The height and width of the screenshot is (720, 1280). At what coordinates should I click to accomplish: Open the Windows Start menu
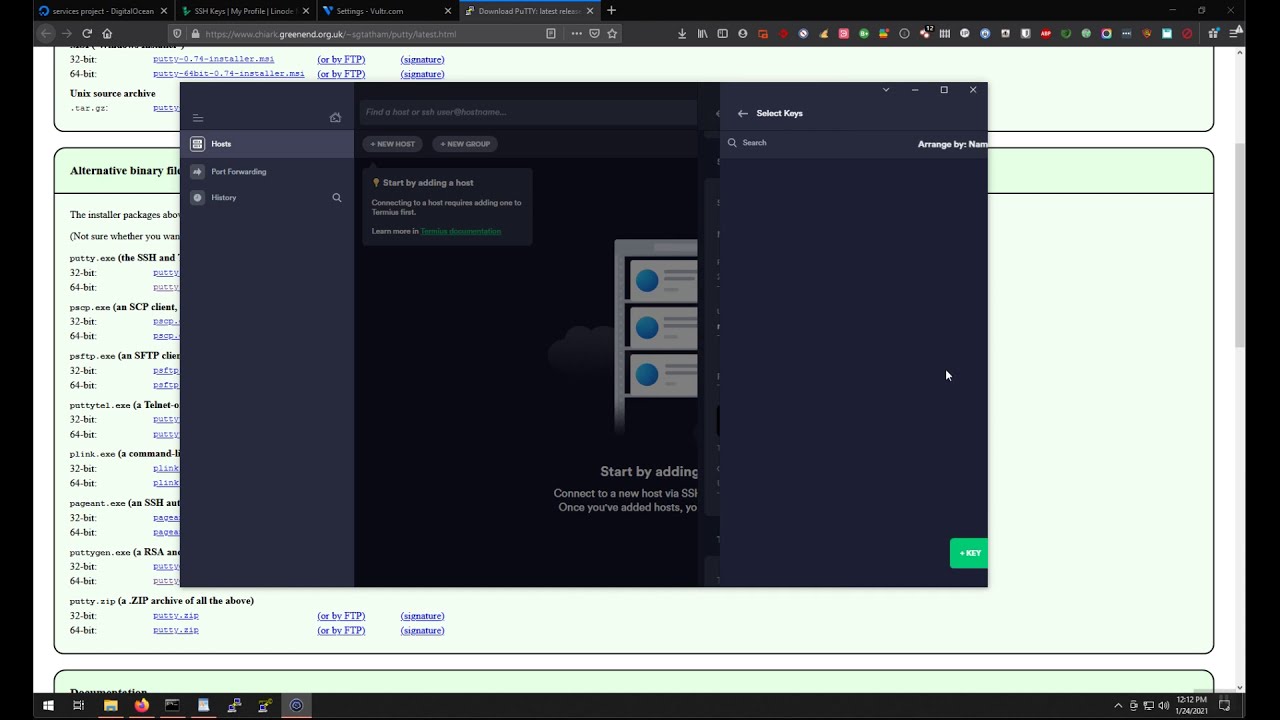click(47, 705)
